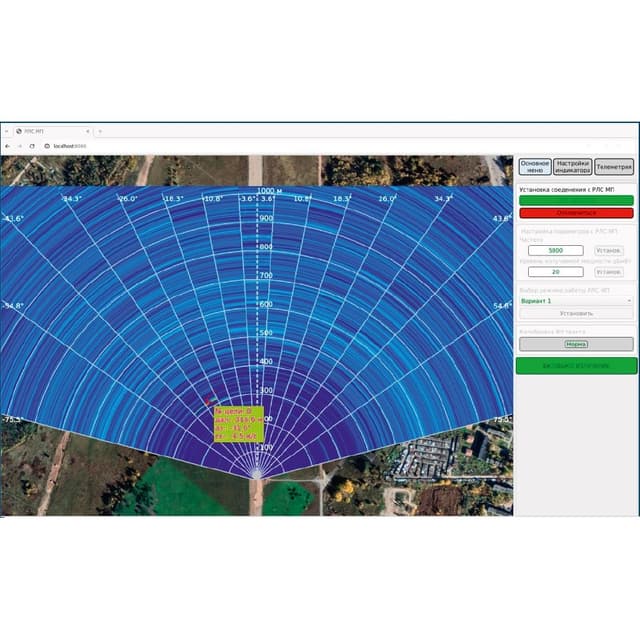The height and width of the screenshot is (640, 640).
Task: Click the green connection status bar
Action: (x=576, y=200)
